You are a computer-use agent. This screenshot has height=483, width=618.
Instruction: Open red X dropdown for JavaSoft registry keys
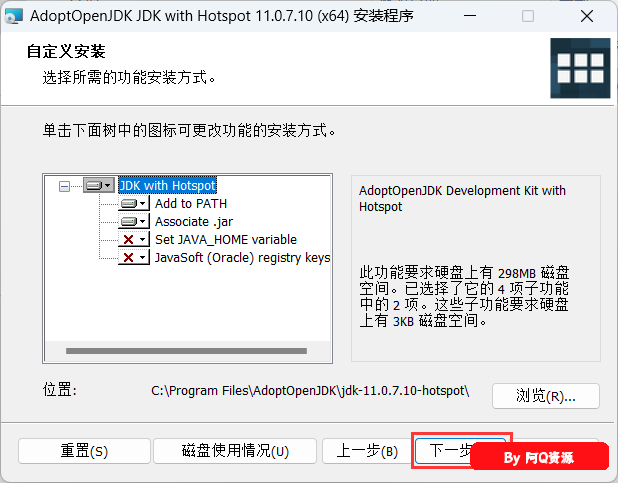[x=134, y=257]
